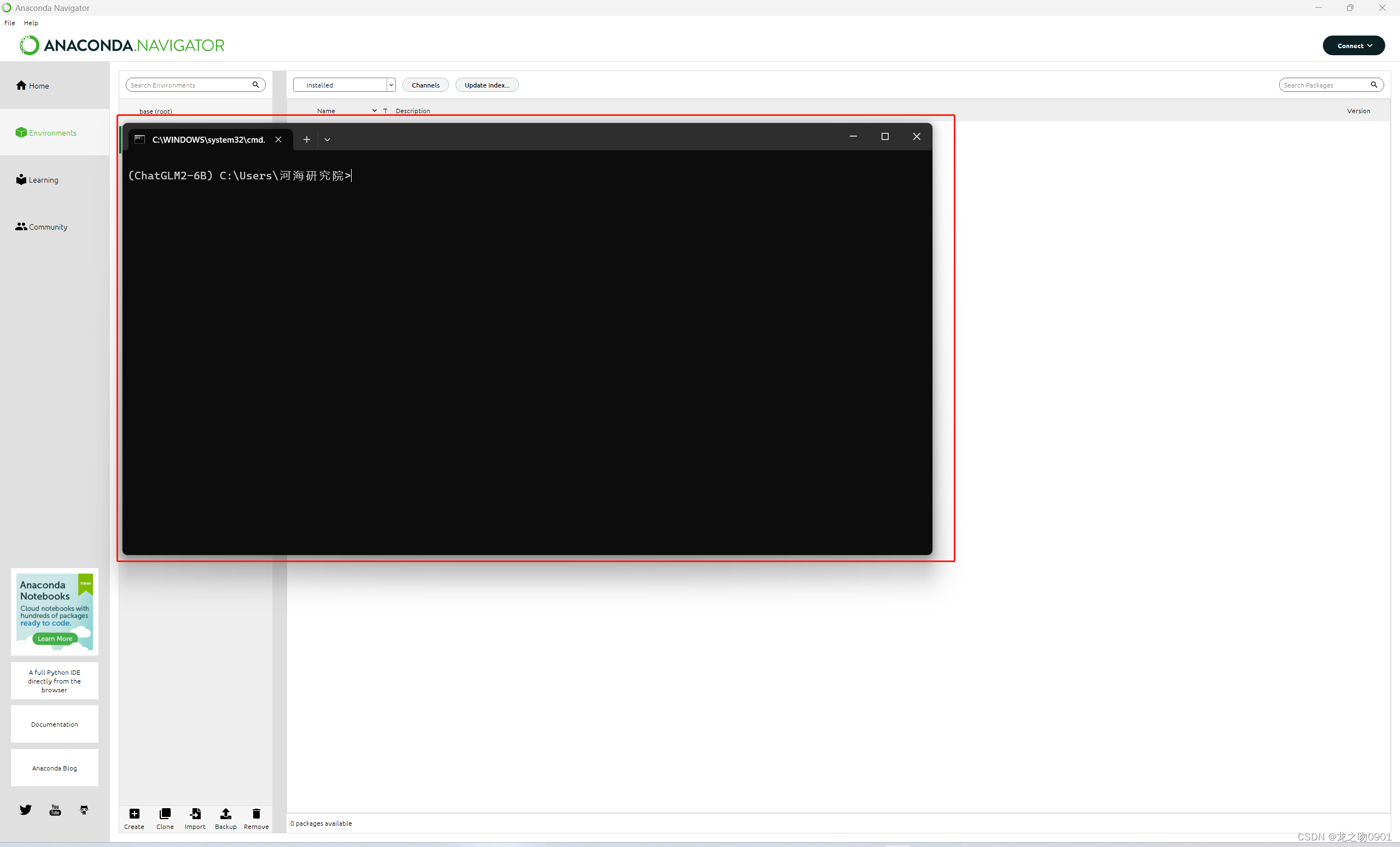Image resolution: width=1400 pixels, height=847 pixels.
Task: Click the Backup environment icon
Action: (225, 814)
